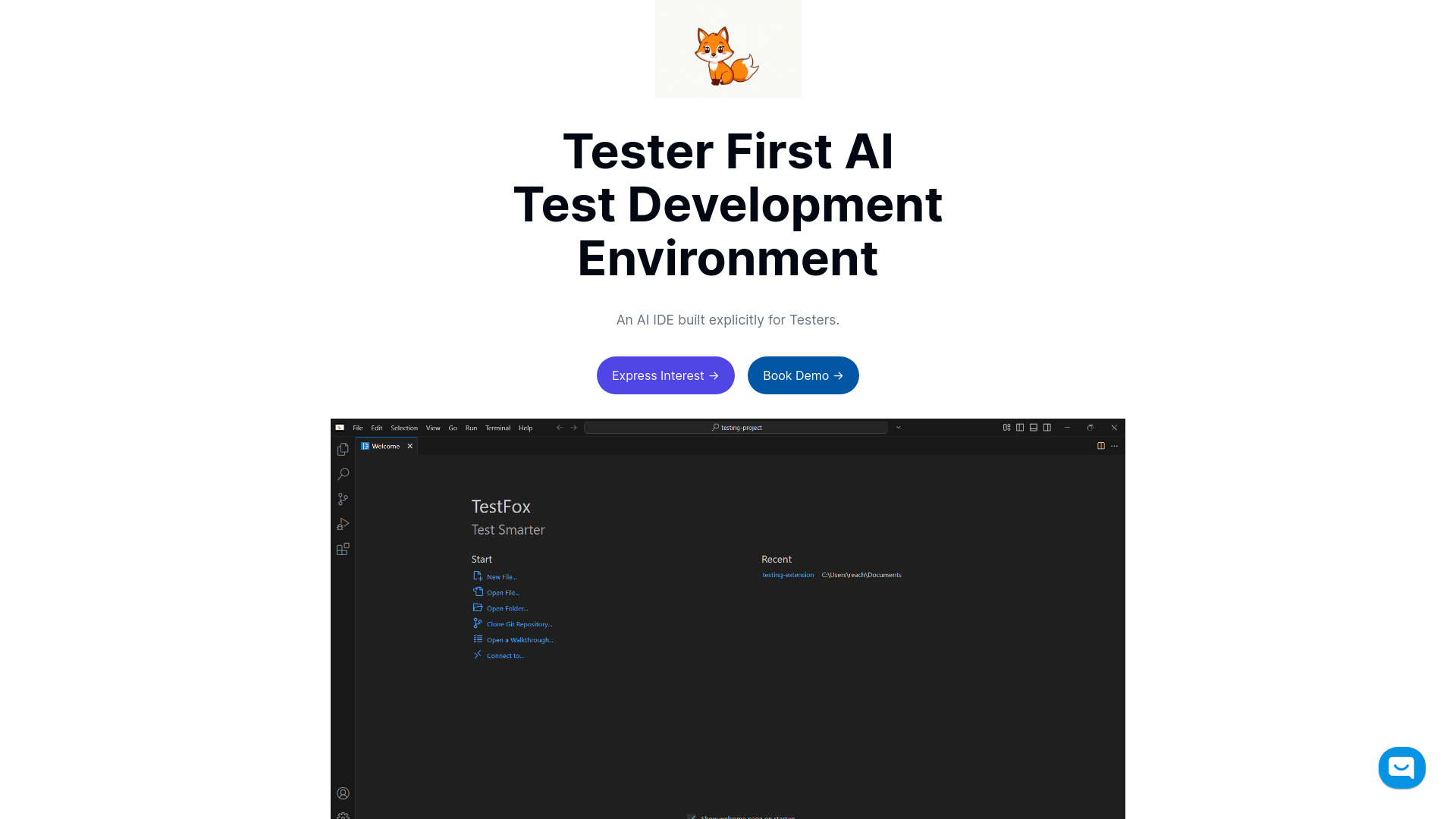The height and width of the screenshot is (819, 1456).
Task: Click the Book Demo button
Action: point(803,375)
